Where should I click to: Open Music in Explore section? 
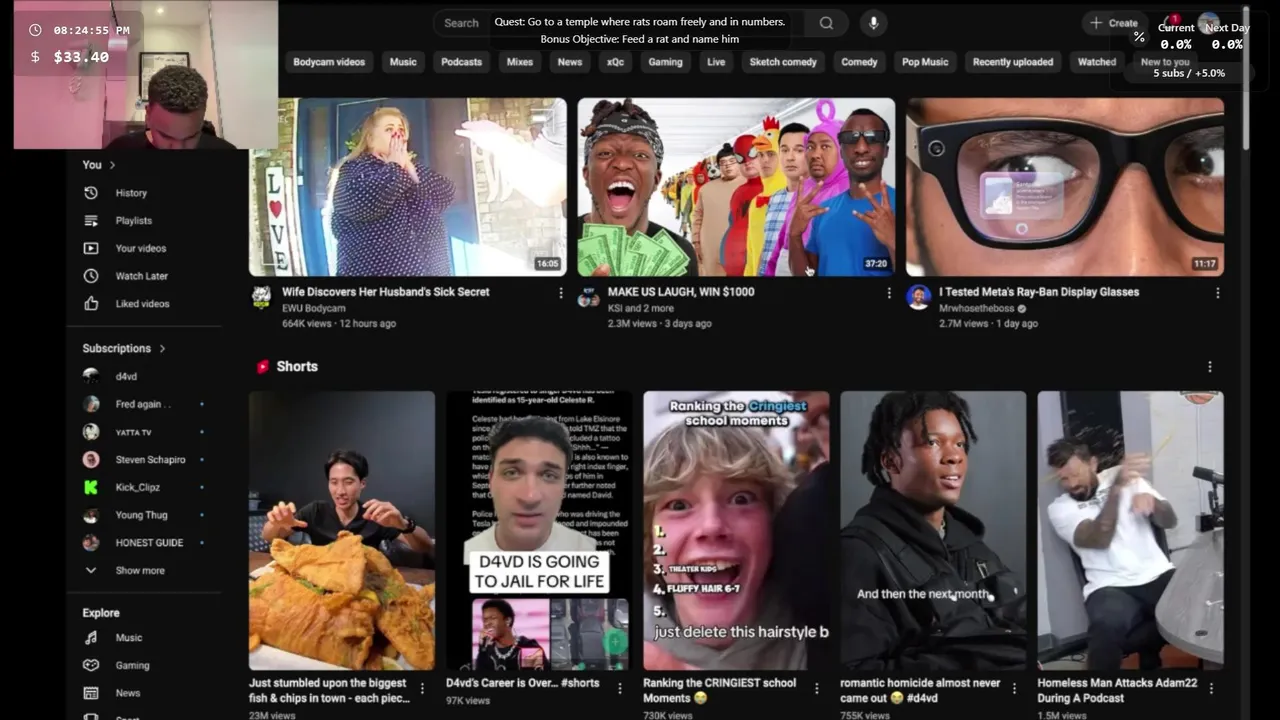[x=128, y=638]
